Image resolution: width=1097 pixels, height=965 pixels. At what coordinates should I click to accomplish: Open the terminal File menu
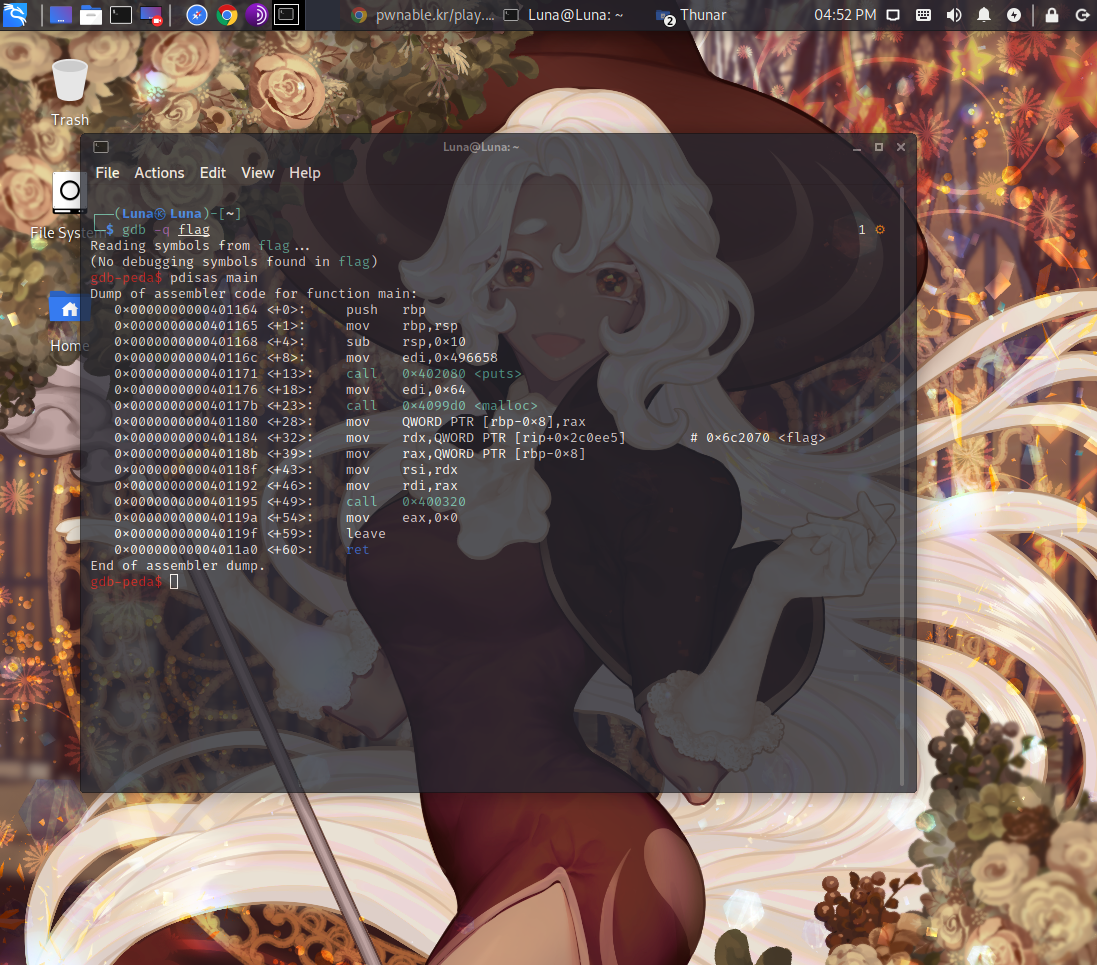coord(107,173)
